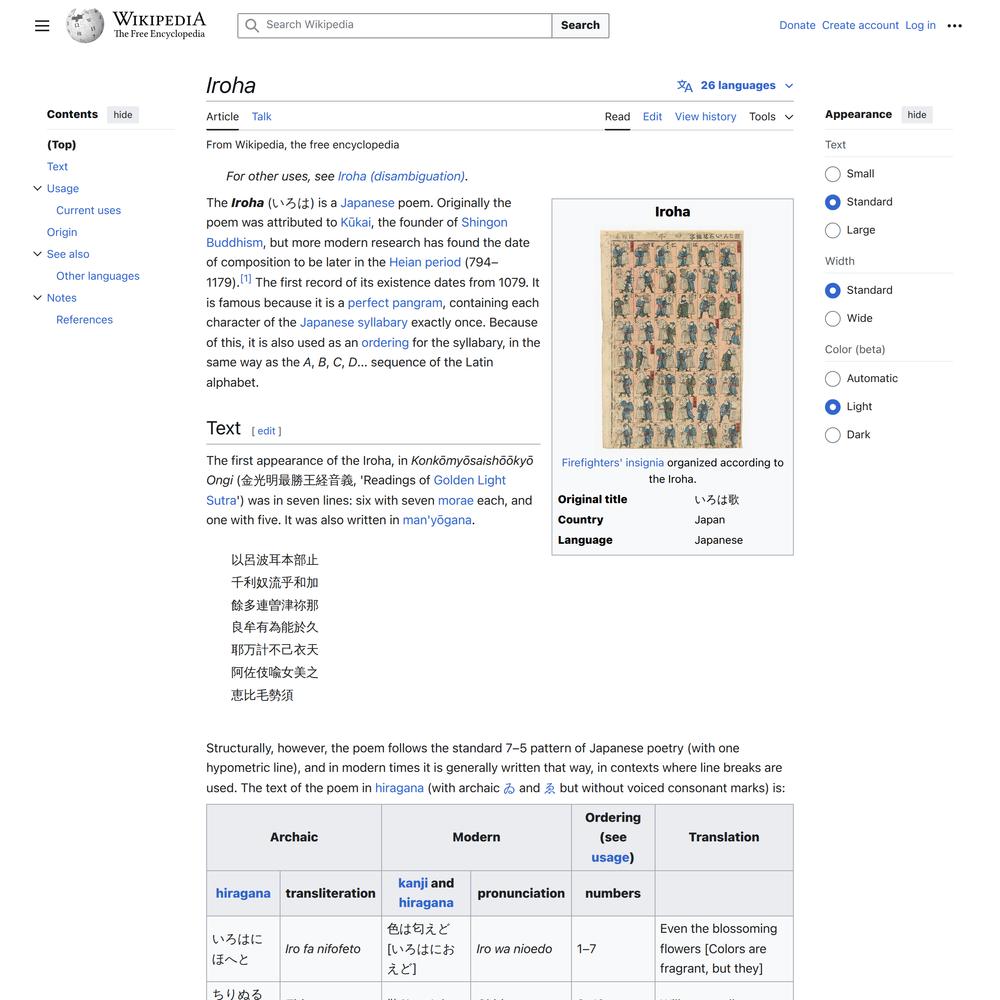The height and width of the screenshot is (1000, 1000).
Task: Select Wide width option
Action: coord(832,318)
